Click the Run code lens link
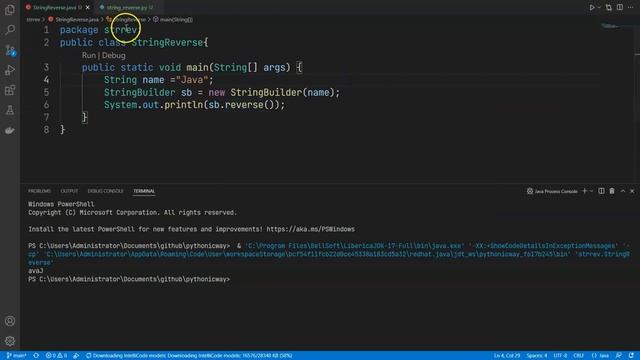 click(89, 56)
